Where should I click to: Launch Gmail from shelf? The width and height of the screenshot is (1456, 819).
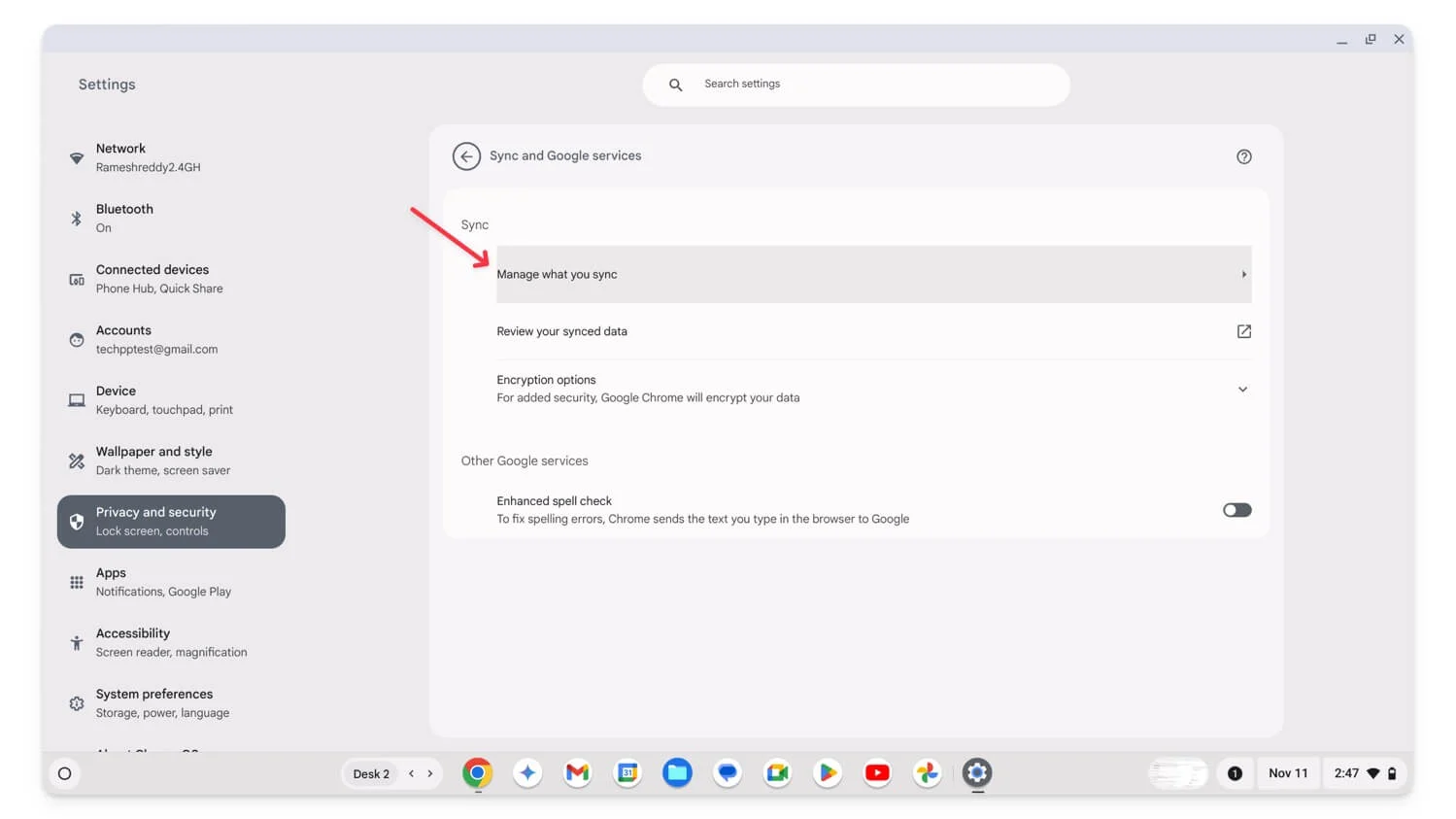578,773
